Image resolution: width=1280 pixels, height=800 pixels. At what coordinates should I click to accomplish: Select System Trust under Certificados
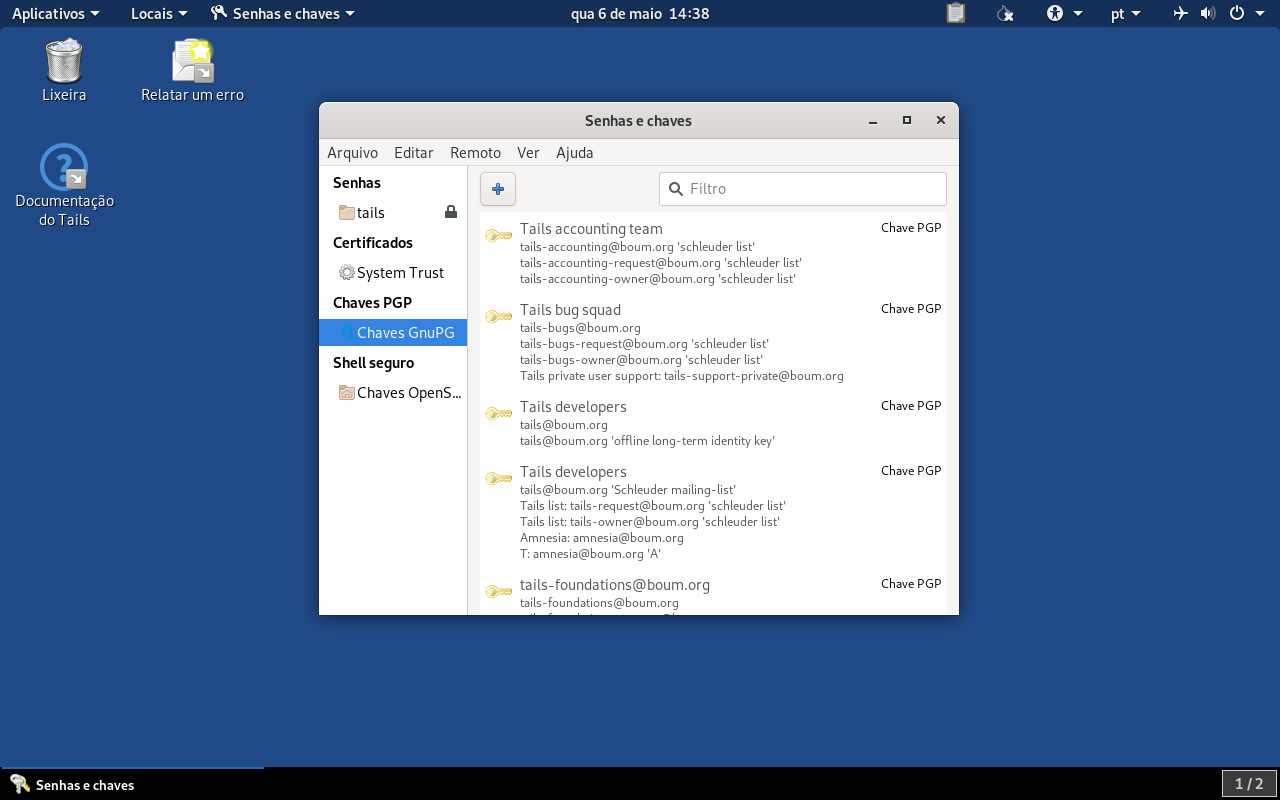393,273
